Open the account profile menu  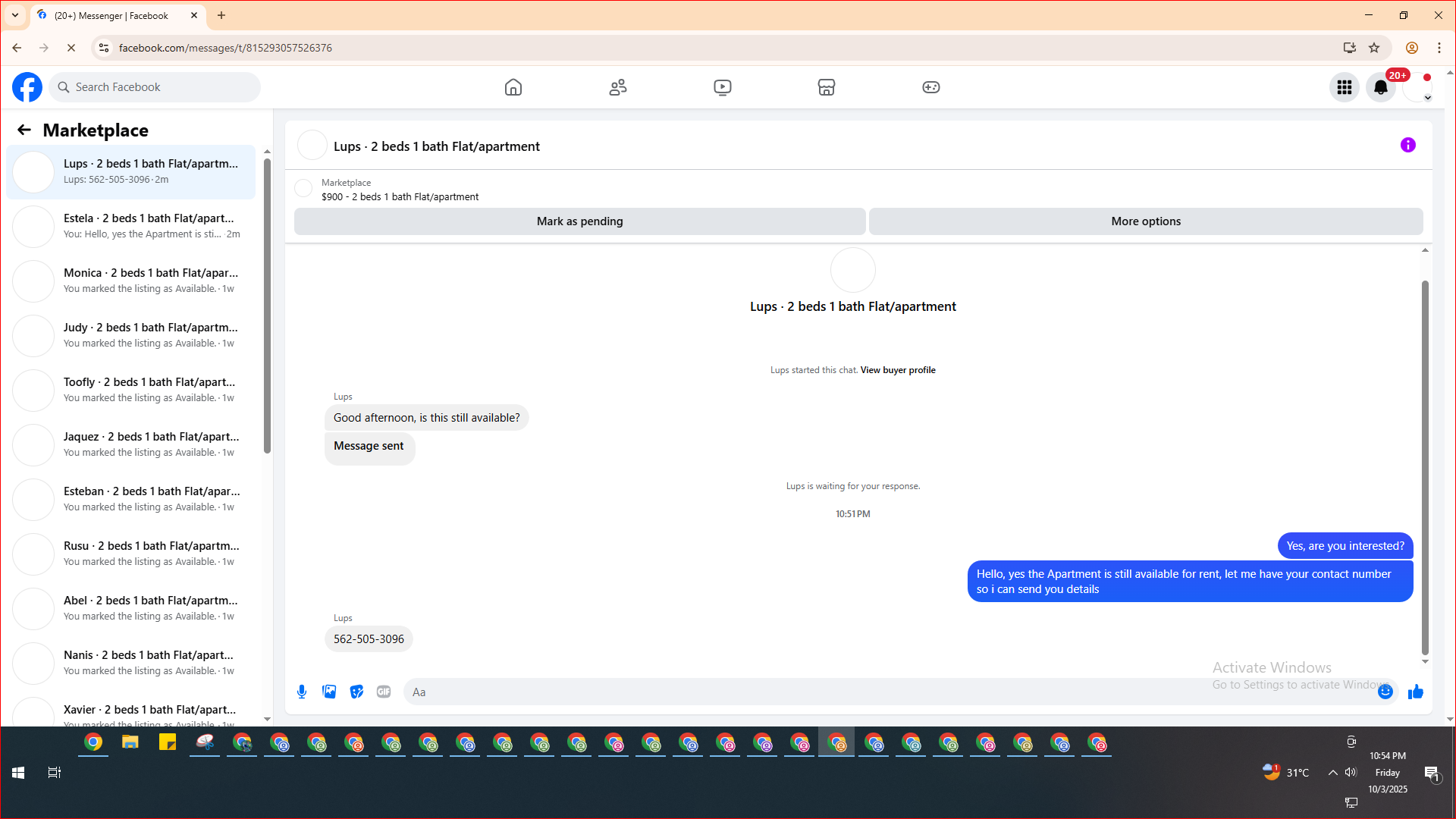(1417, 87)
